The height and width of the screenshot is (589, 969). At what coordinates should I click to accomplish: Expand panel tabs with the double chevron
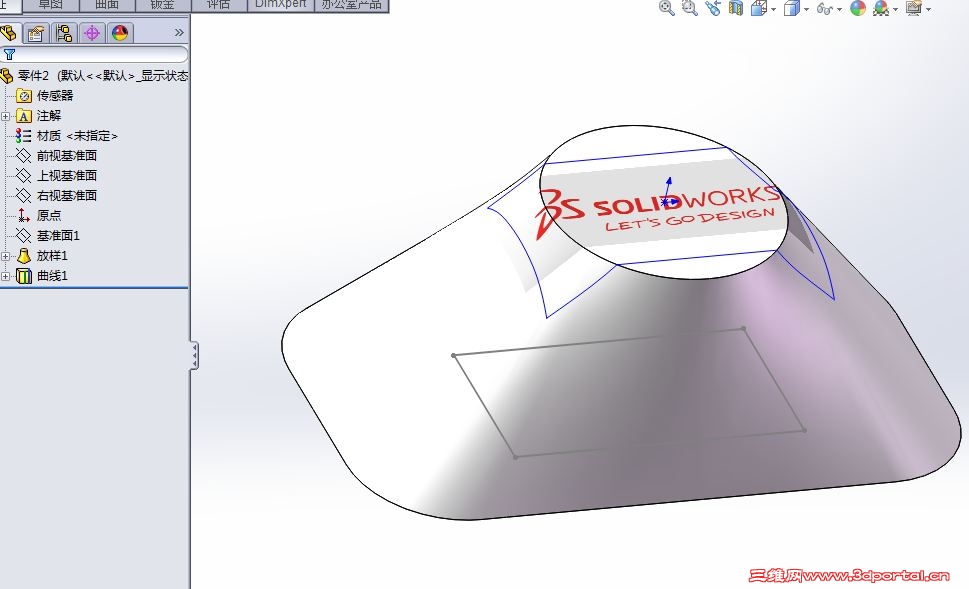pos(179,33)
